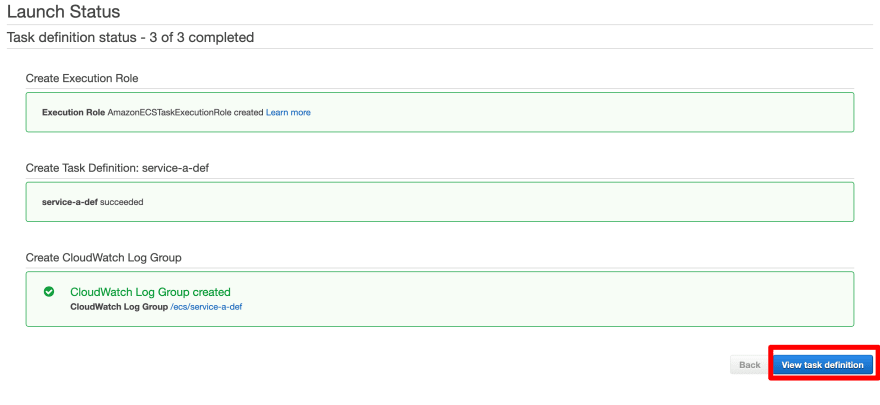Select the 'CloudWatch Log Group created' message
Viewport: 880px width, 405px height.
coord(150,292)
